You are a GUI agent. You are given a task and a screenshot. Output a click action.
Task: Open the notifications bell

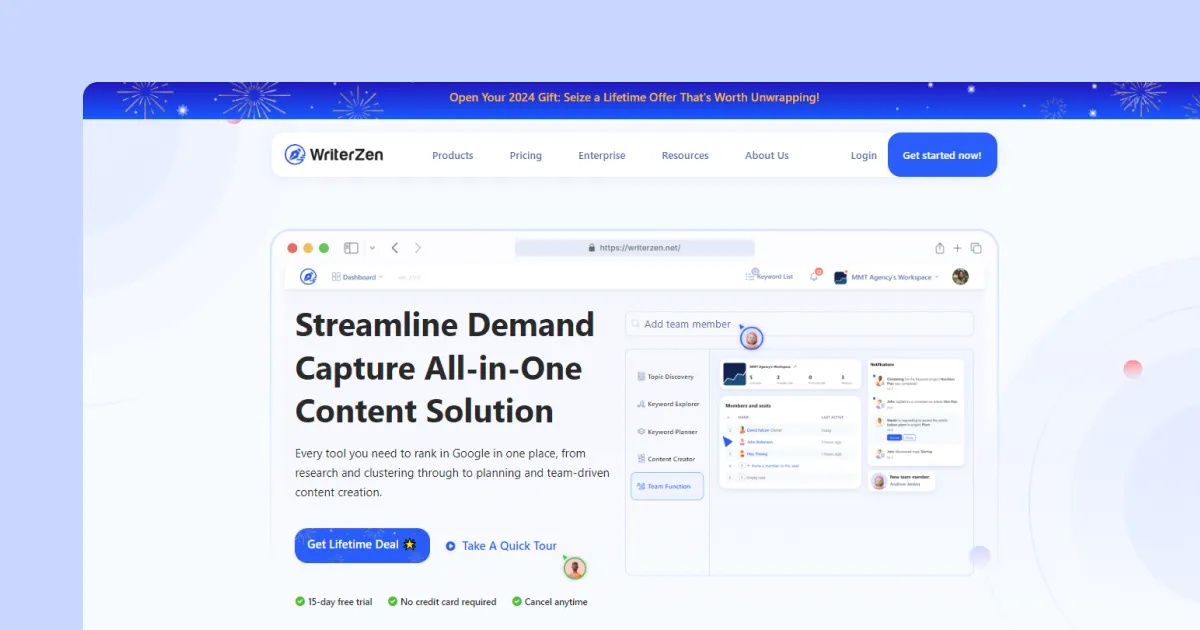pyautogui.click(x=814, y=277)
